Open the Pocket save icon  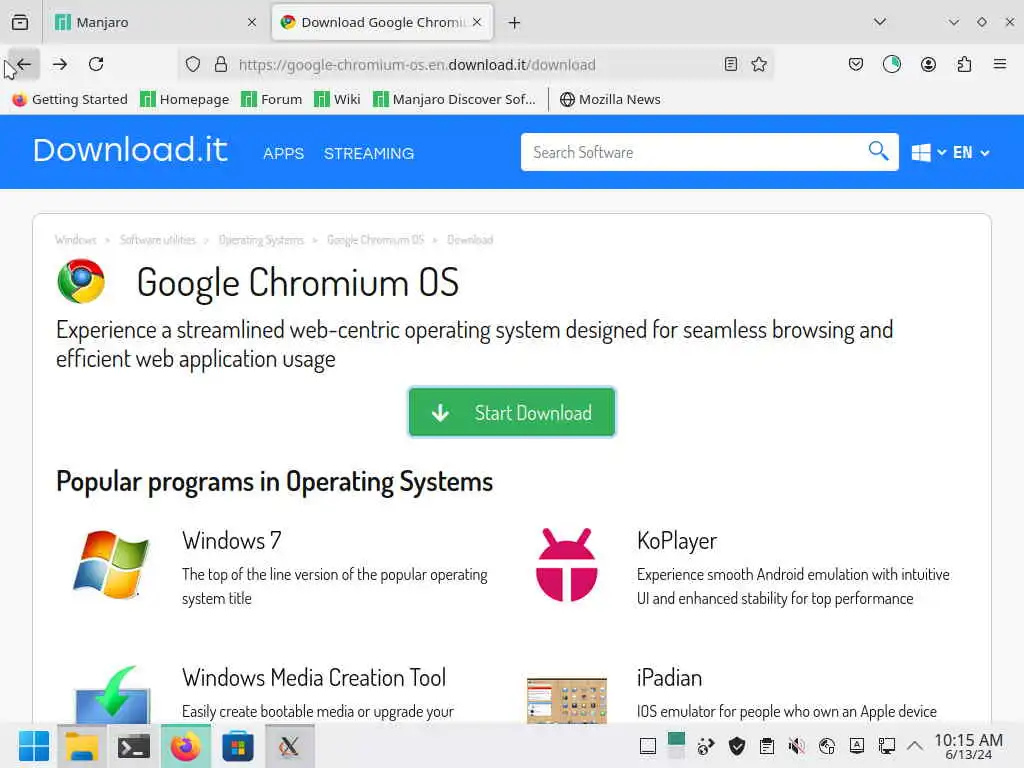click(856, 64)
